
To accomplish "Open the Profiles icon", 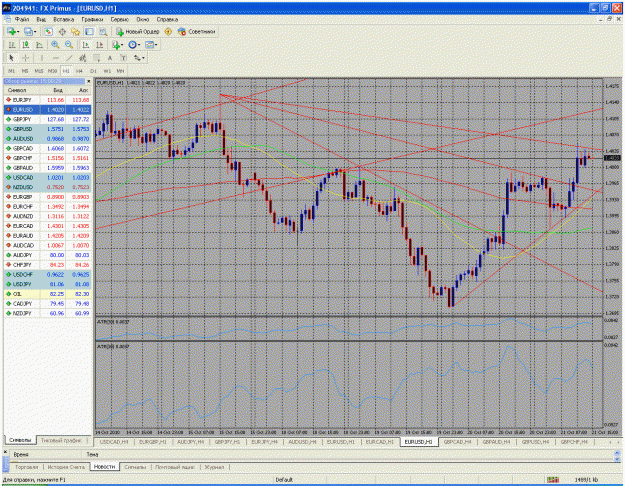I will coord(28,31).
